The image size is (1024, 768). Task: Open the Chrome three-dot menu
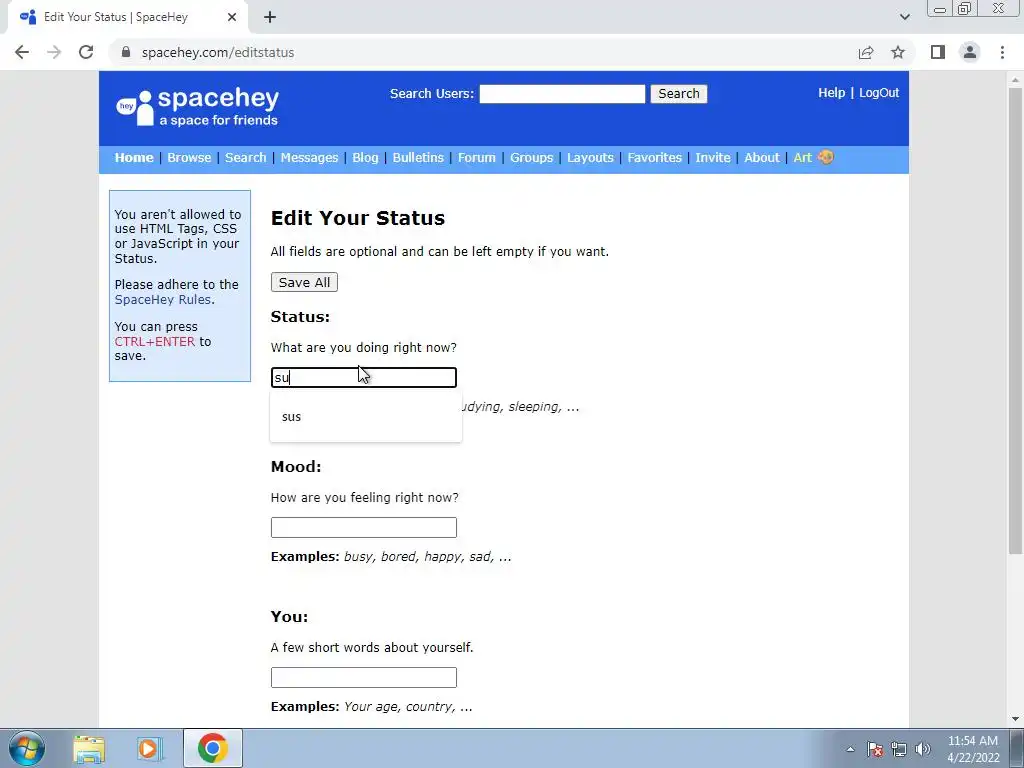coord(1002,52)
